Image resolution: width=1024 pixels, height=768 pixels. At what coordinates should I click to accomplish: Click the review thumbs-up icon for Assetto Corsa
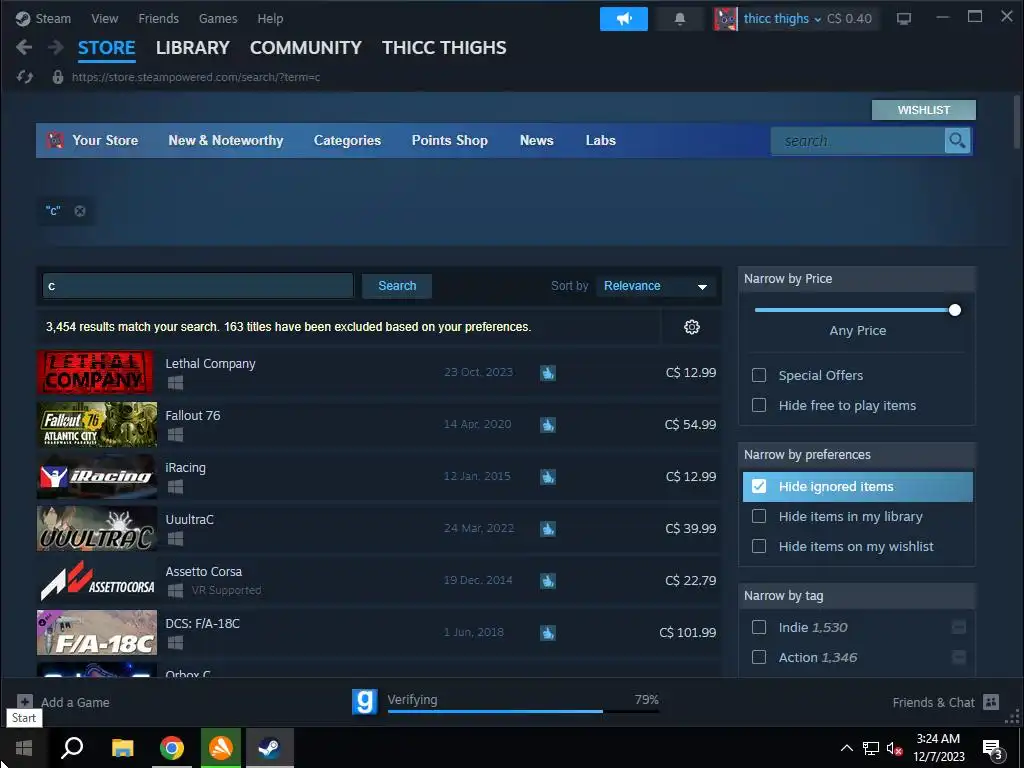point(548,581)
